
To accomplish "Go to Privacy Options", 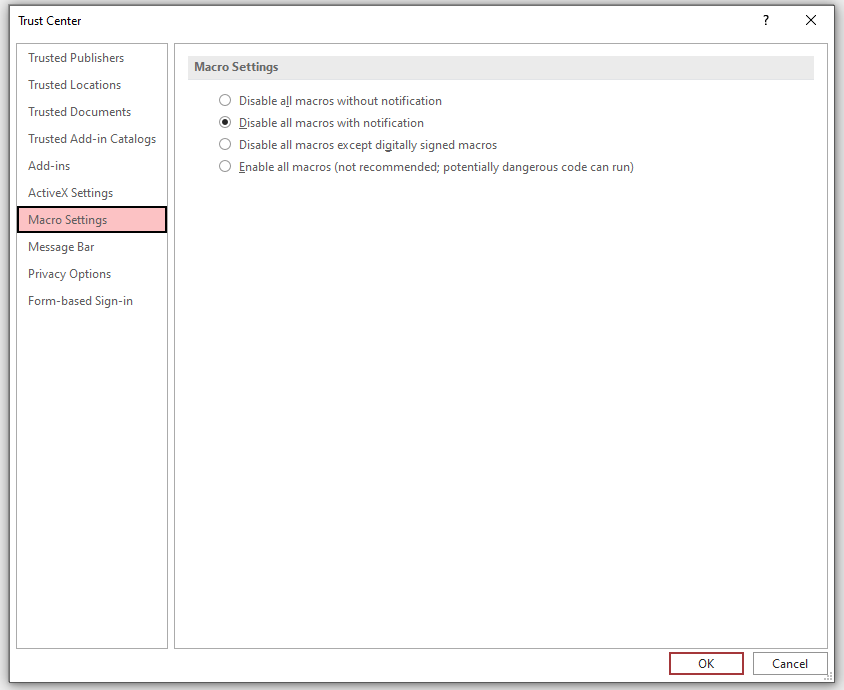I will (x=92, y=273).
